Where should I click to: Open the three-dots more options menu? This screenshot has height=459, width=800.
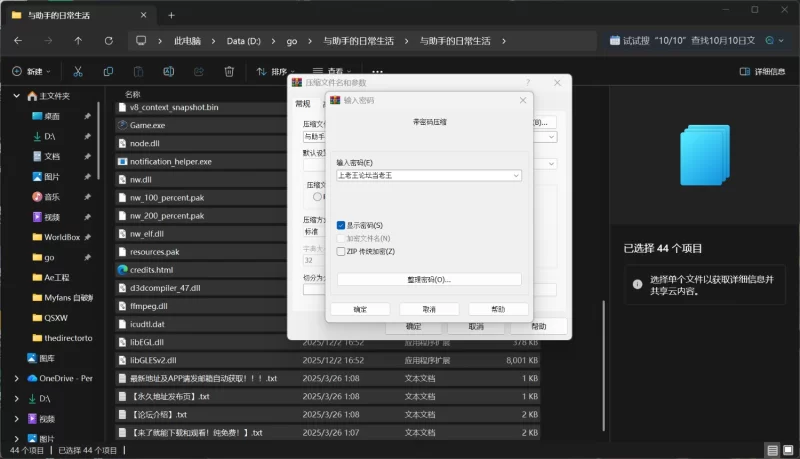coord(377,72)
